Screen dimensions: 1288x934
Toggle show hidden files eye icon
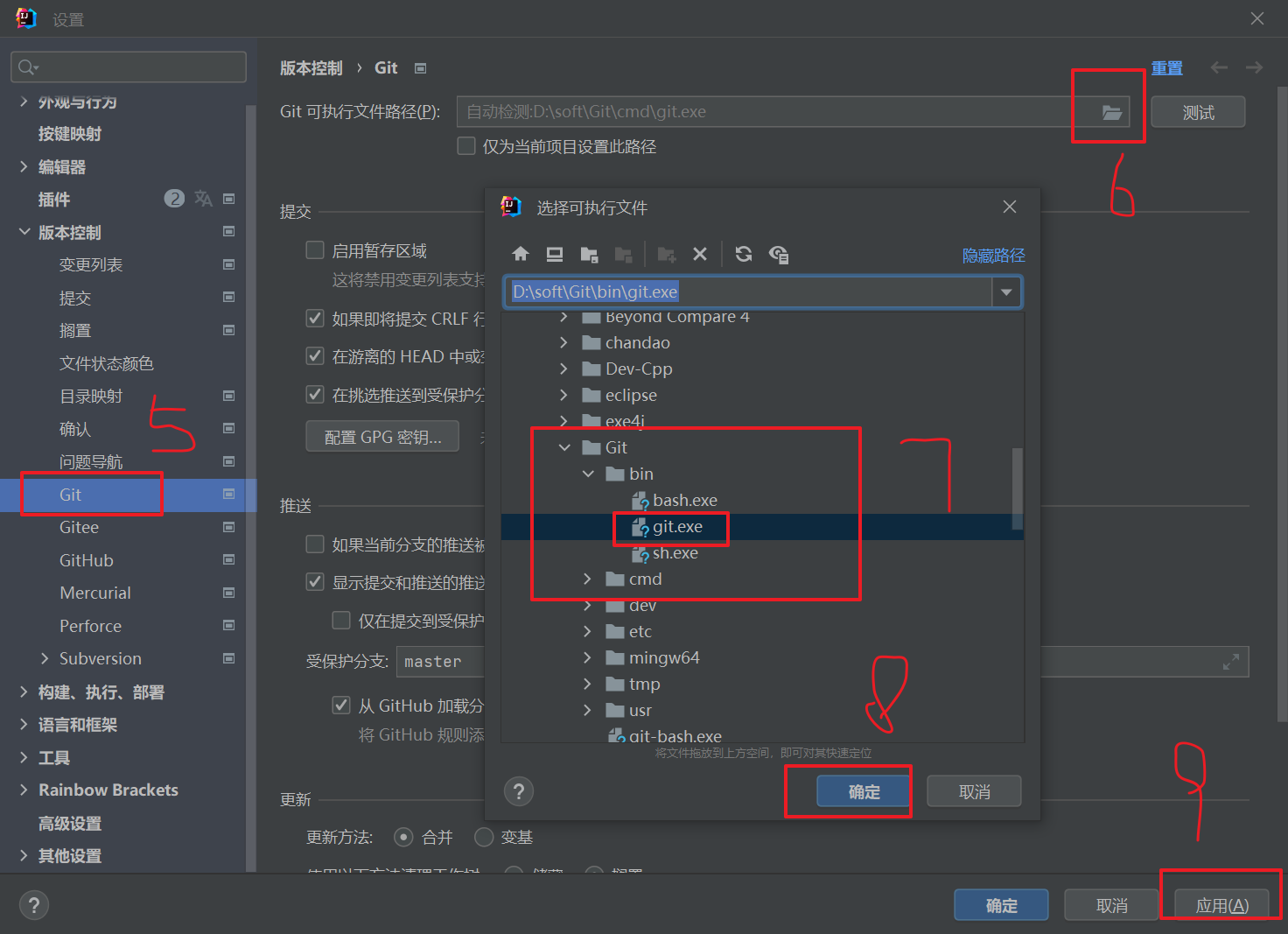779,254
